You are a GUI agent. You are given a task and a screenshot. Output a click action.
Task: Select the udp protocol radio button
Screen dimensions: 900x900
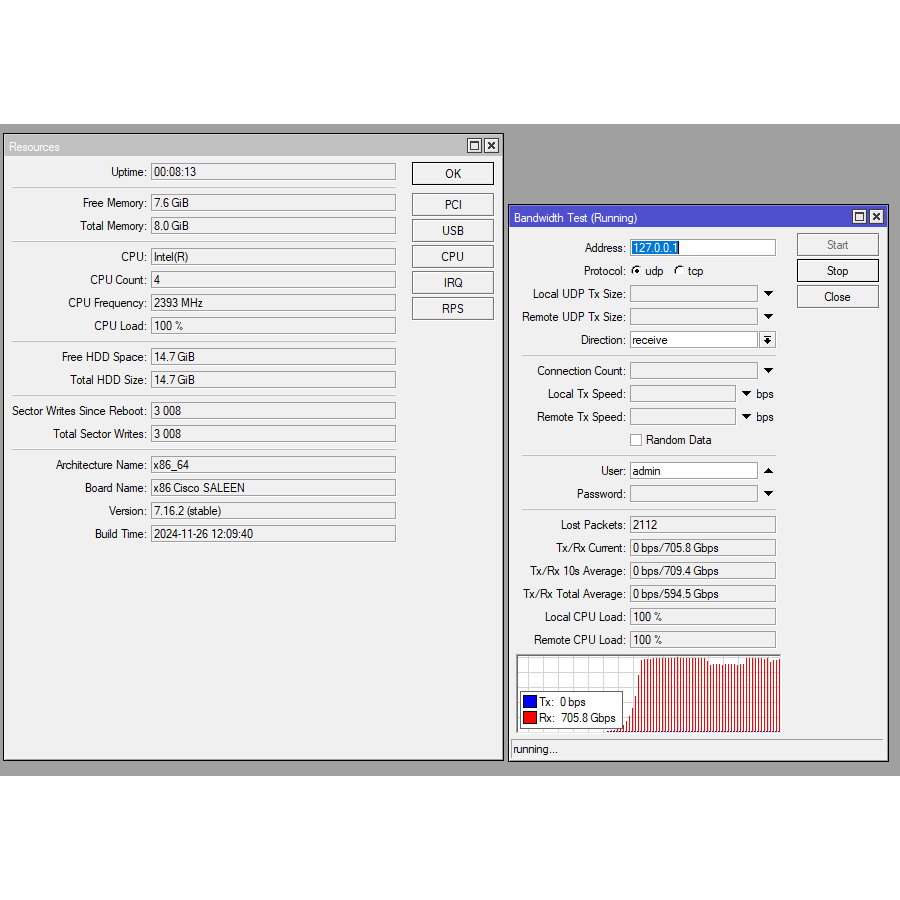[637, 271]
